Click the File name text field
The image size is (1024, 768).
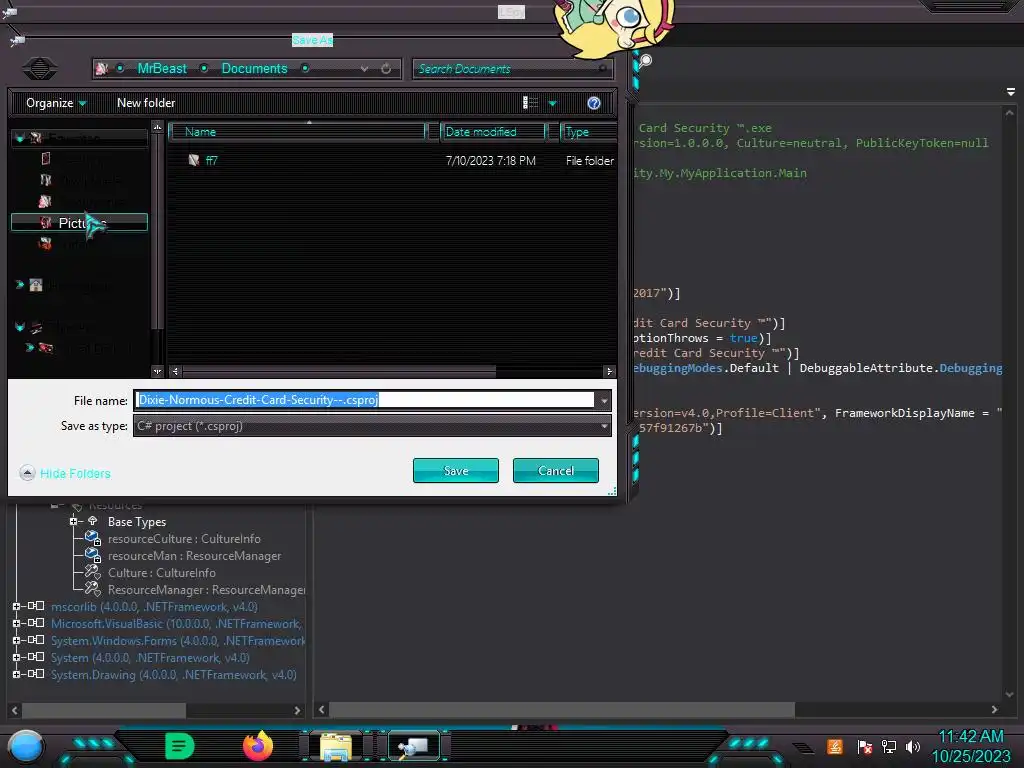point(364,400)
